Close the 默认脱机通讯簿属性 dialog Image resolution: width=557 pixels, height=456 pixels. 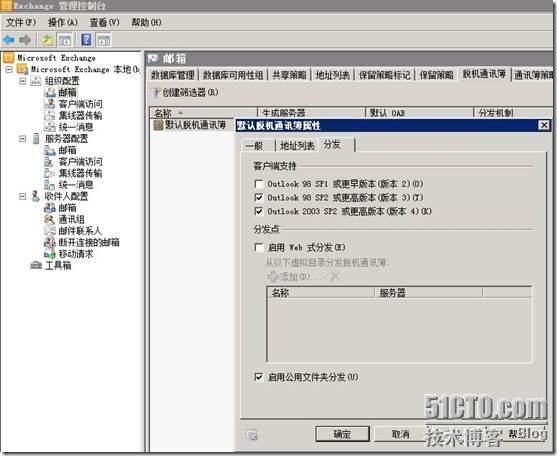(544, 125)
